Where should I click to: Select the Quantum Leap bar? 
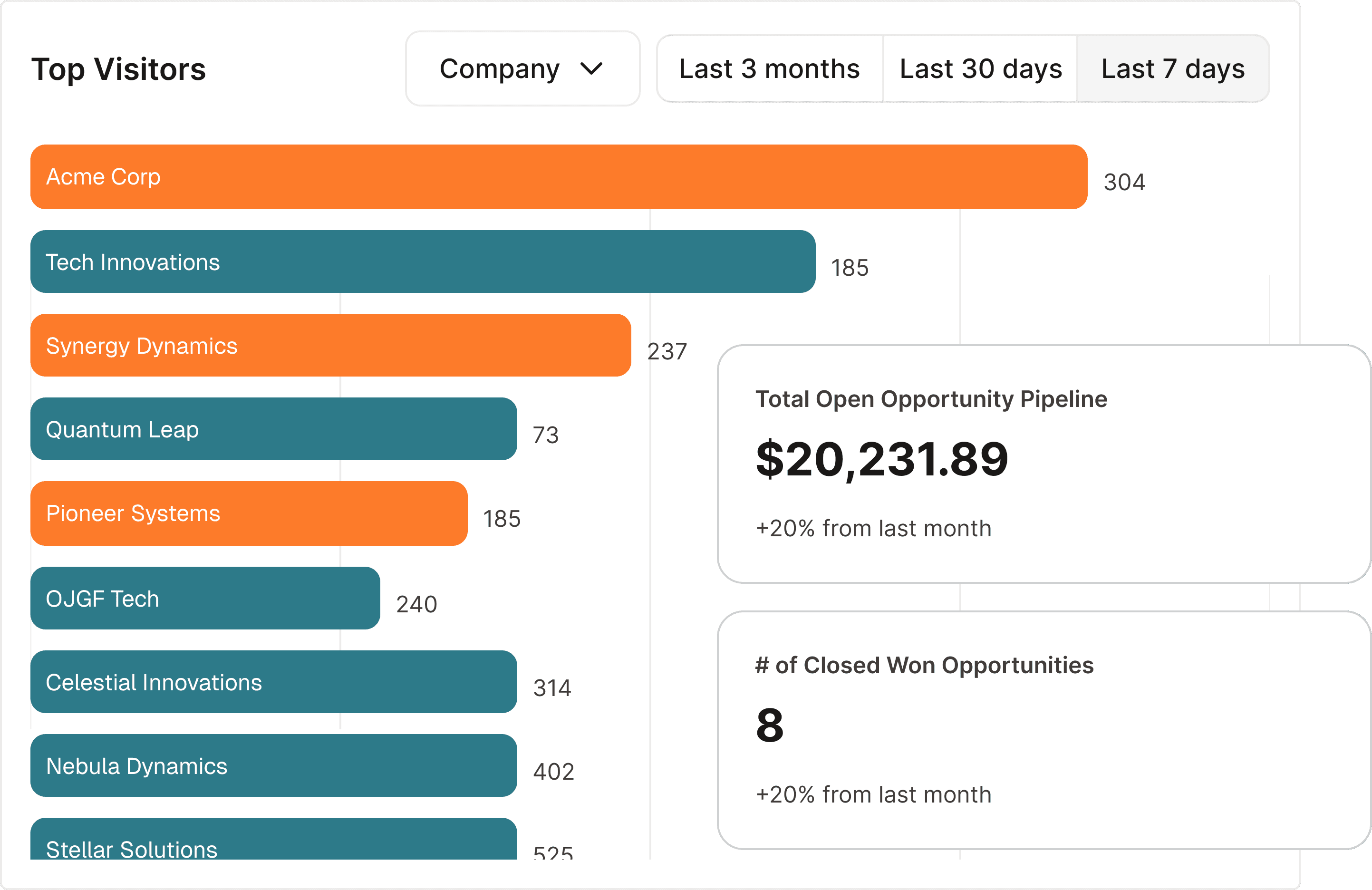click(273, 429)
